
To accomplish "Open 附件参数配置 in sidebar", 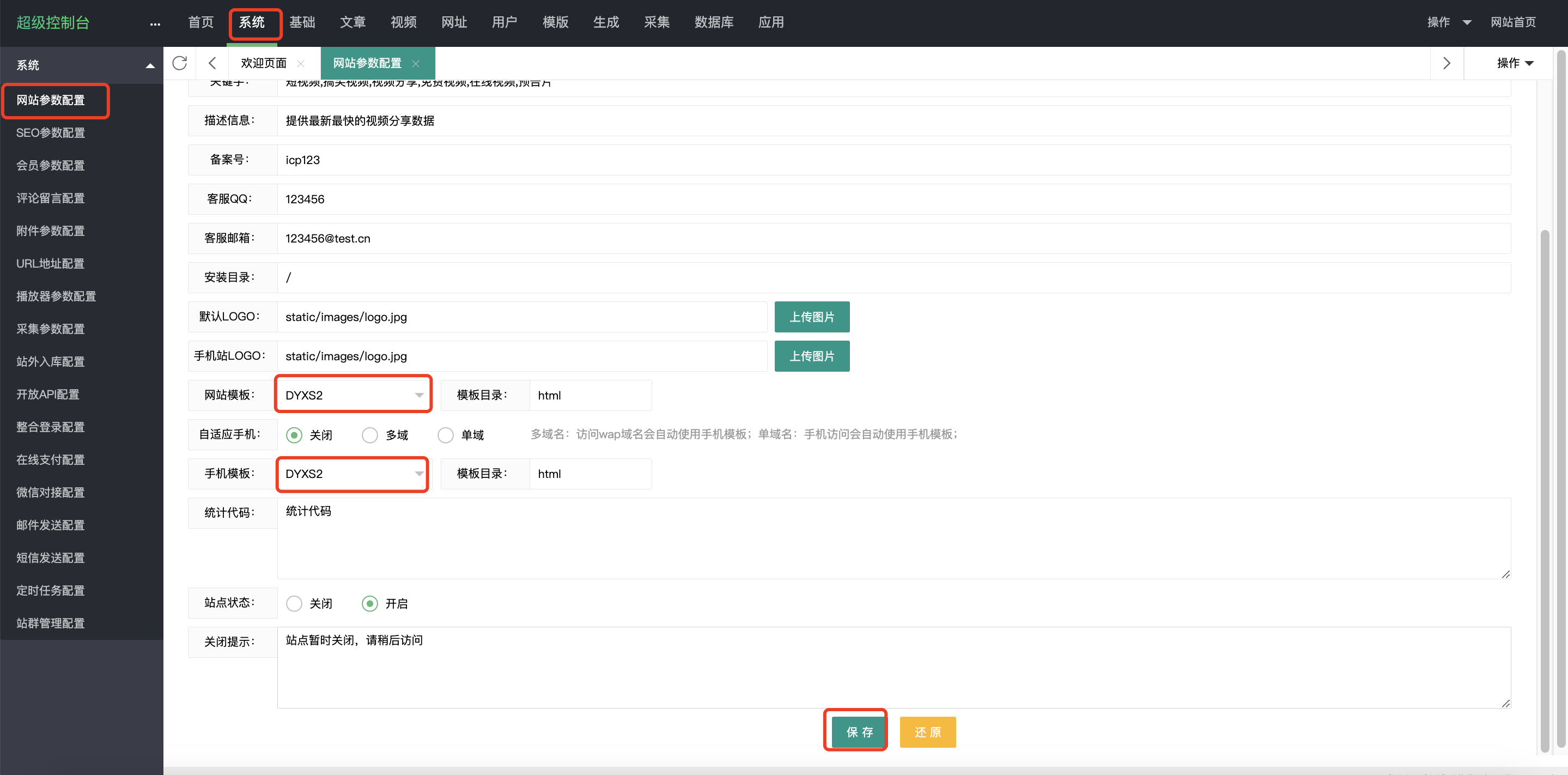I will coord(51,231).
